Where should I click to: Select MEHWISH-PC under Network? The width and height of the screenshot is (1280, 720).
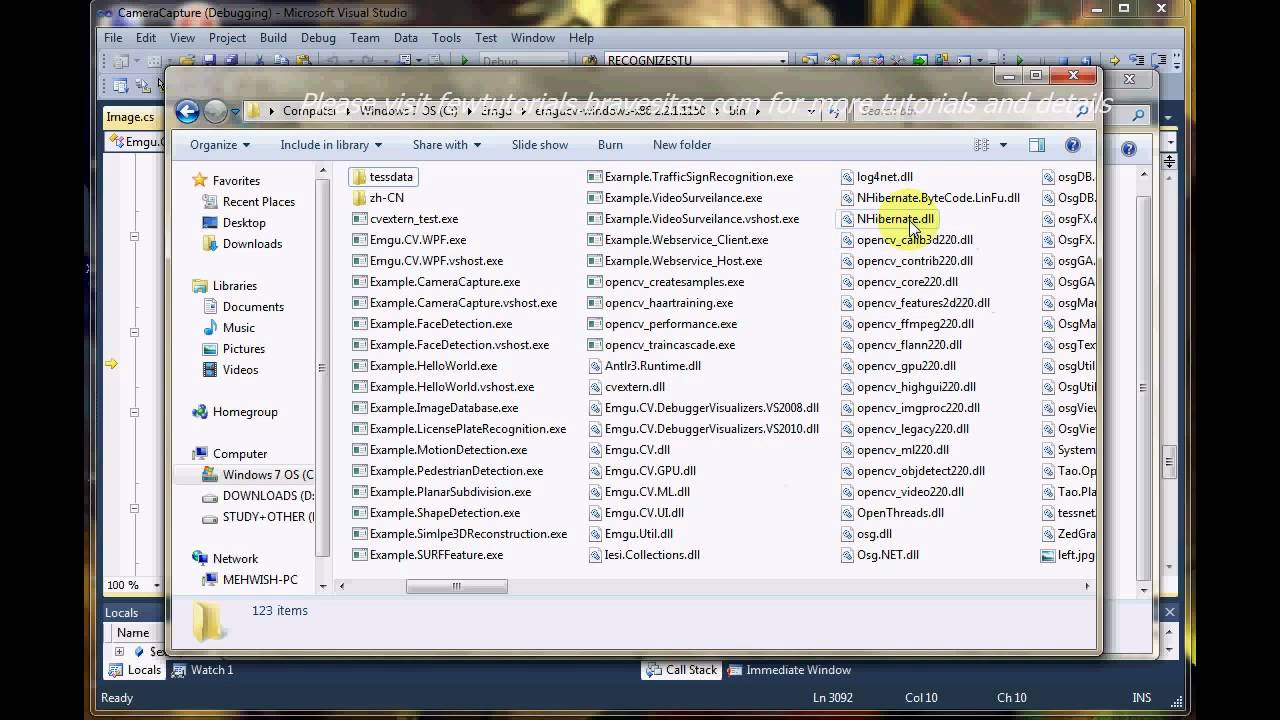(x=249, y=580)
